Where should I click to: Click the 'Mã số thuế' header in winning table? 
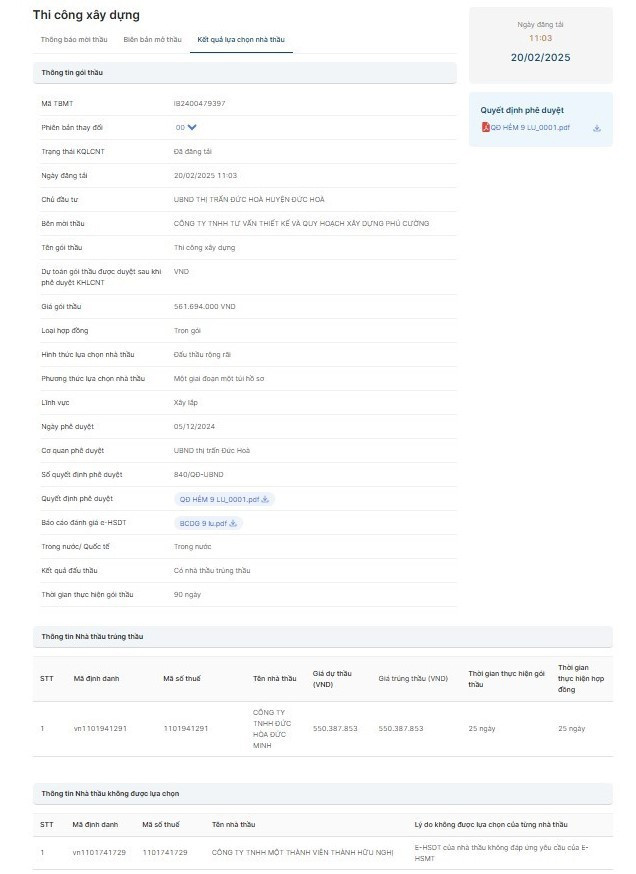coord(181,678)
